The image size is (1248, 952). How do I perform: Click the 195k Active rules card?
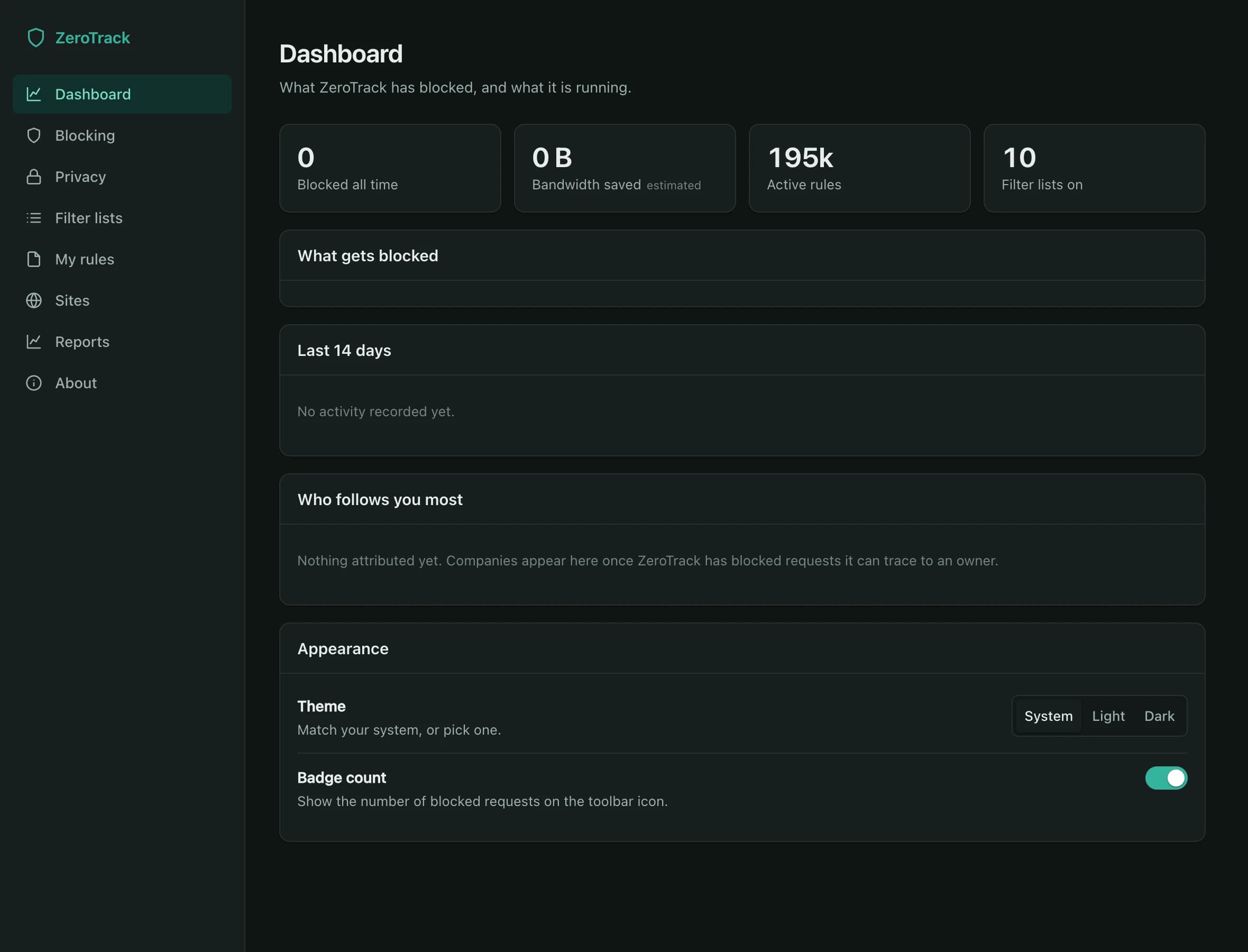pyautogui.click(x=859, y=168)
